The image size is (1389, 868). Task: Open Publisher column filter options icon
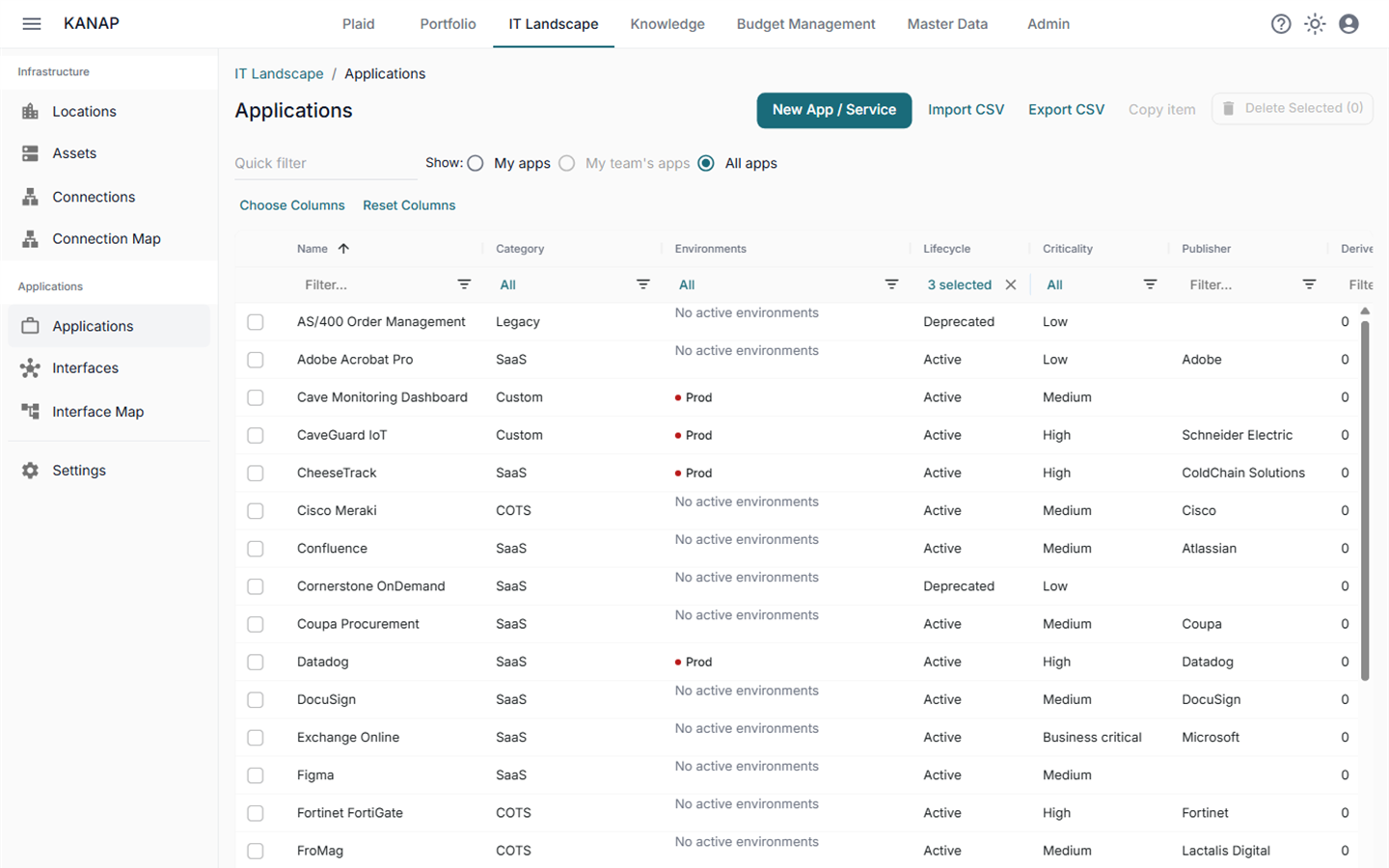click(1309, 285)
